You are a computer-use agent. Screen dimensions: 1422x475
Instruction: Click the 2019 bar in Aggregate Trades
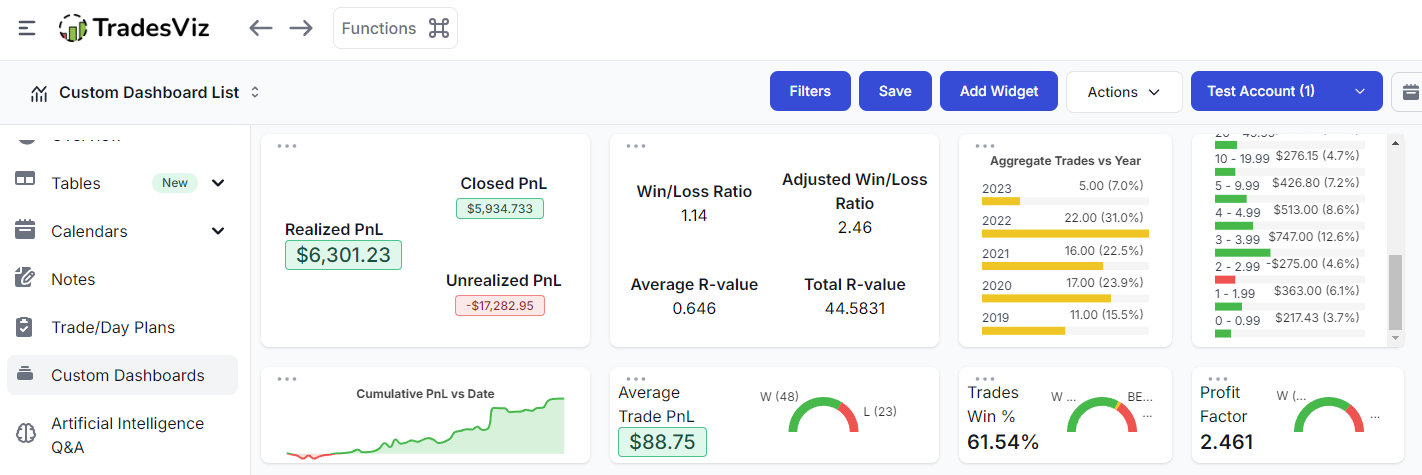click(1023, 330)
